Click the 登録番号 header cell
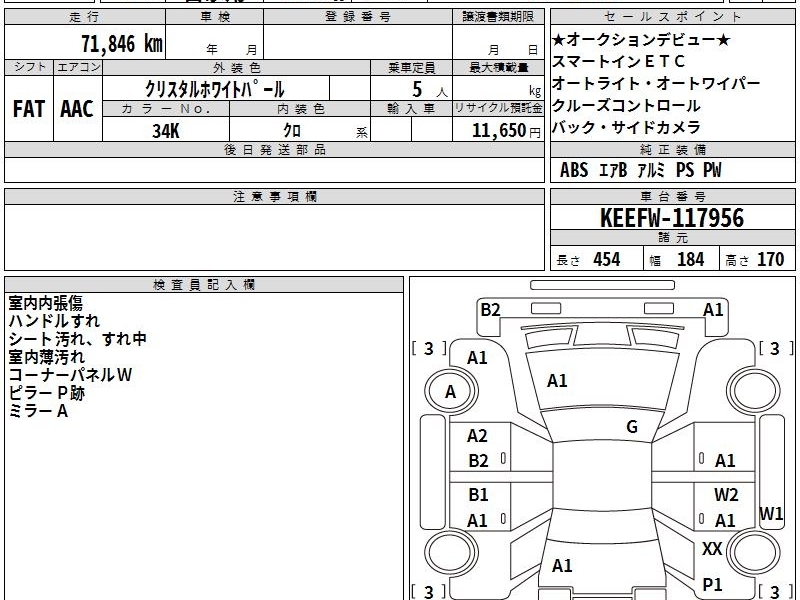Viewport: 800px width, 600px height. [x=358, y=17]
